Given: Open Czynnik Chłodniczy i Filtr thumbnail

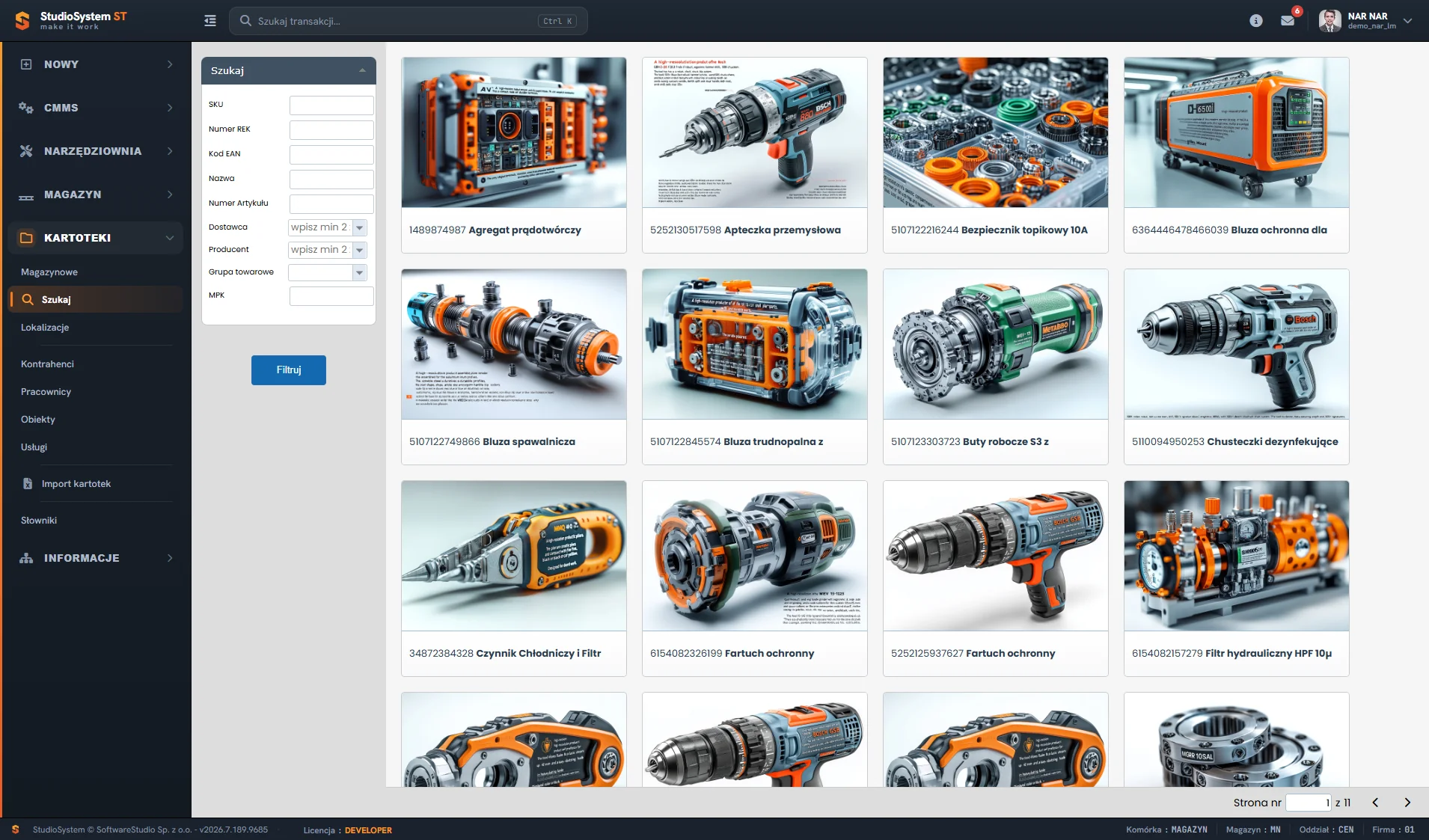Looking at the screenshot, I should point(514,556).
